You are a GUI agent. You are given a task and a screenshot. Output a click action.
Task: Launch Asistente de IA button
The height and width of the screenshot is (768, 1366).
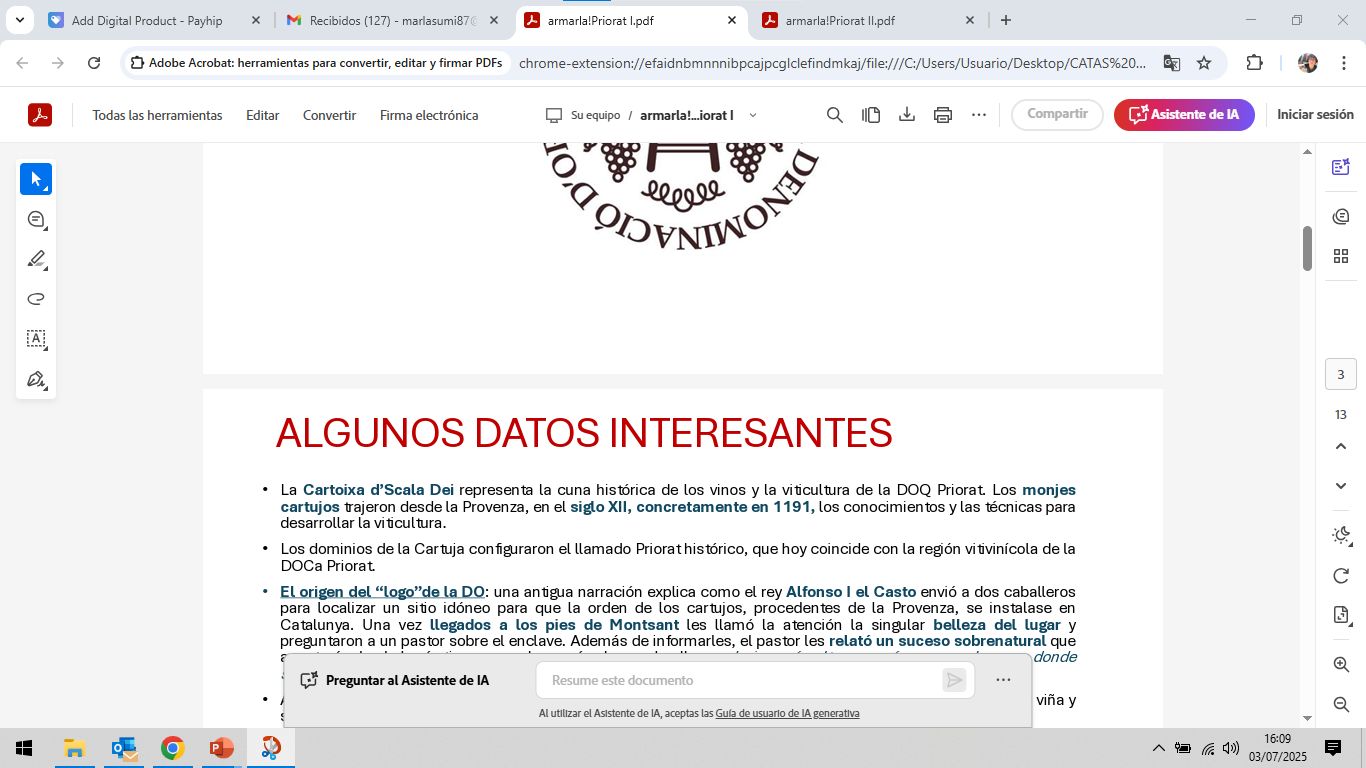click(x=1184, y=114)
